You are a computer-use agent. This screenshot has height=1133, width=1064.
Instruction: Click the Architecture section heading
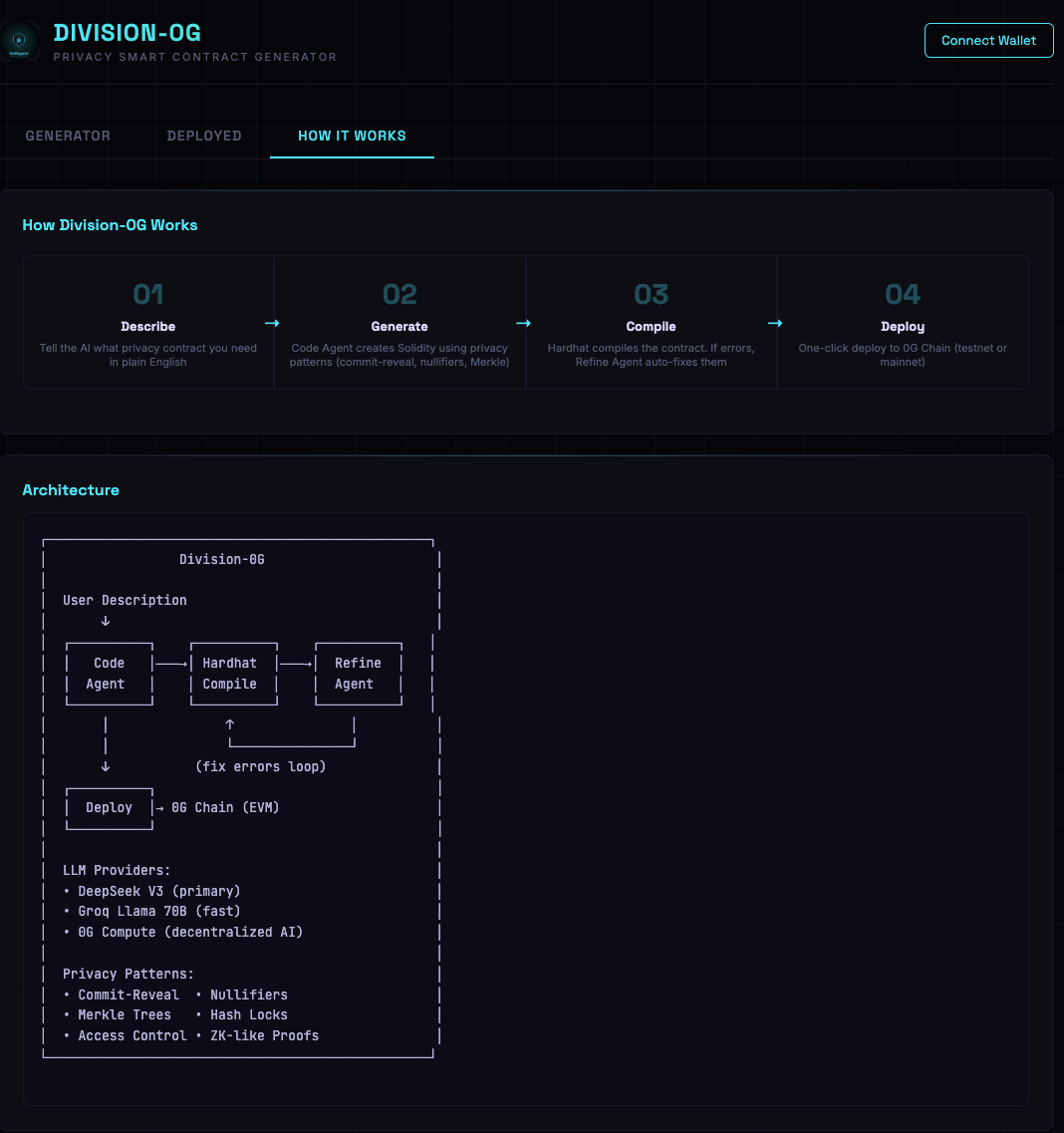(x=71, y=490)
